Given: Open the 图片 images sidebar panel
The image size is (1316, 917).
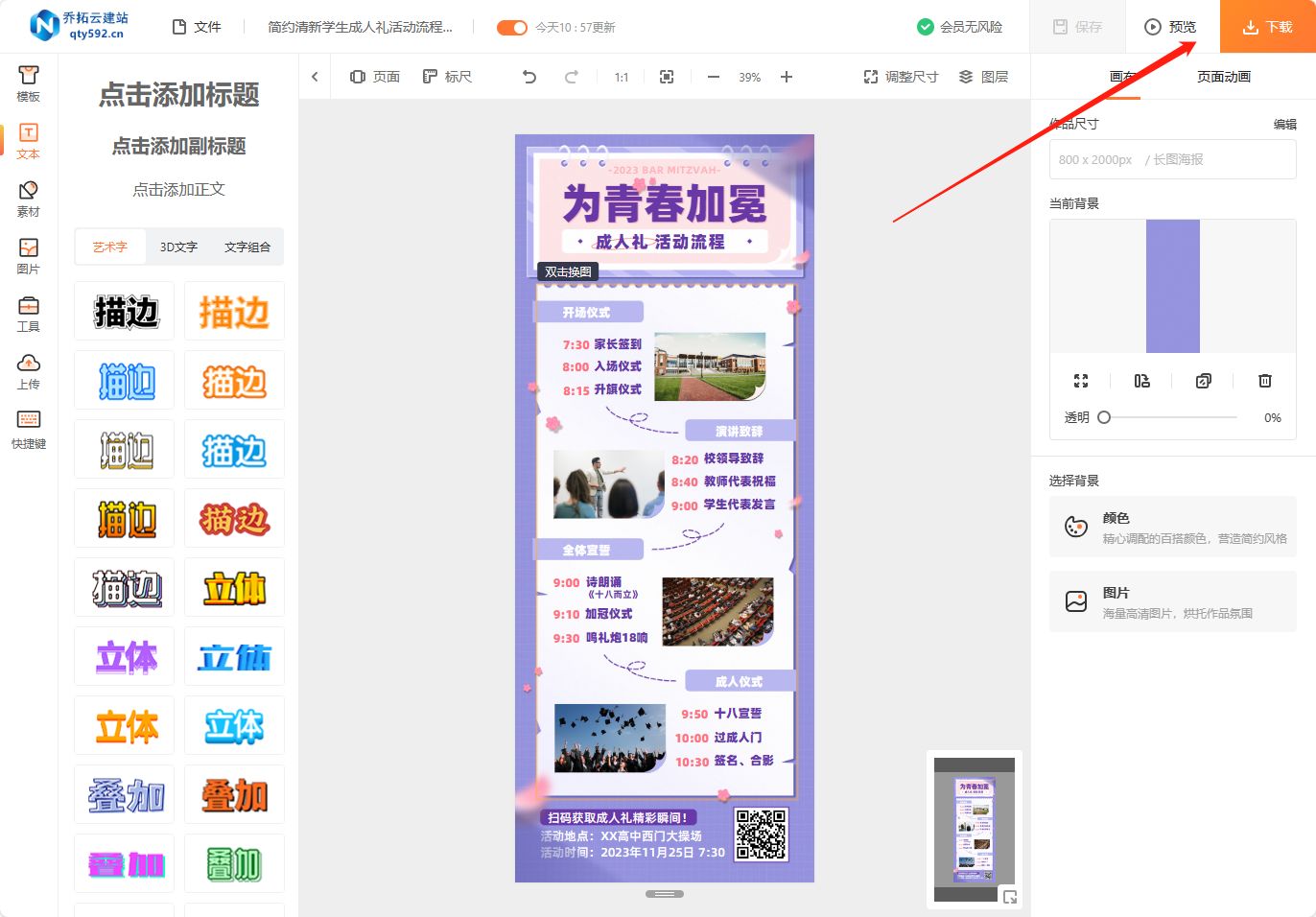Looking at the screenshot, I should tap(29, 257).
